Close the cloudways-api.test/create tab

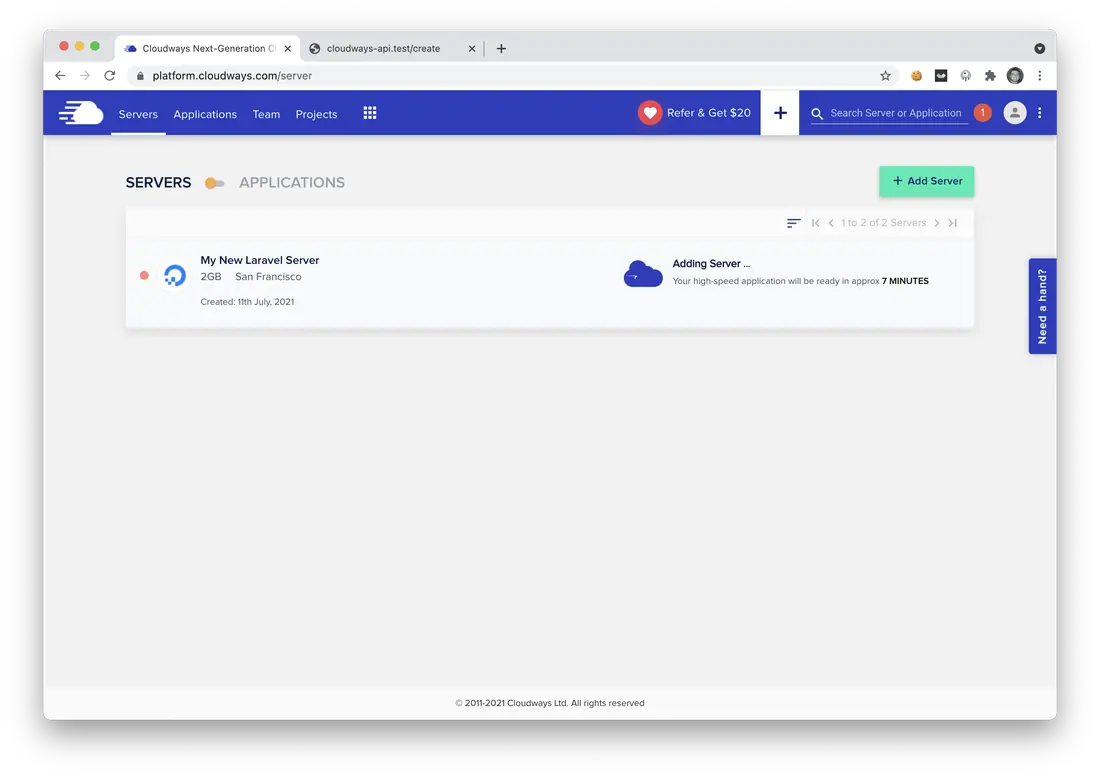point(471,48)
